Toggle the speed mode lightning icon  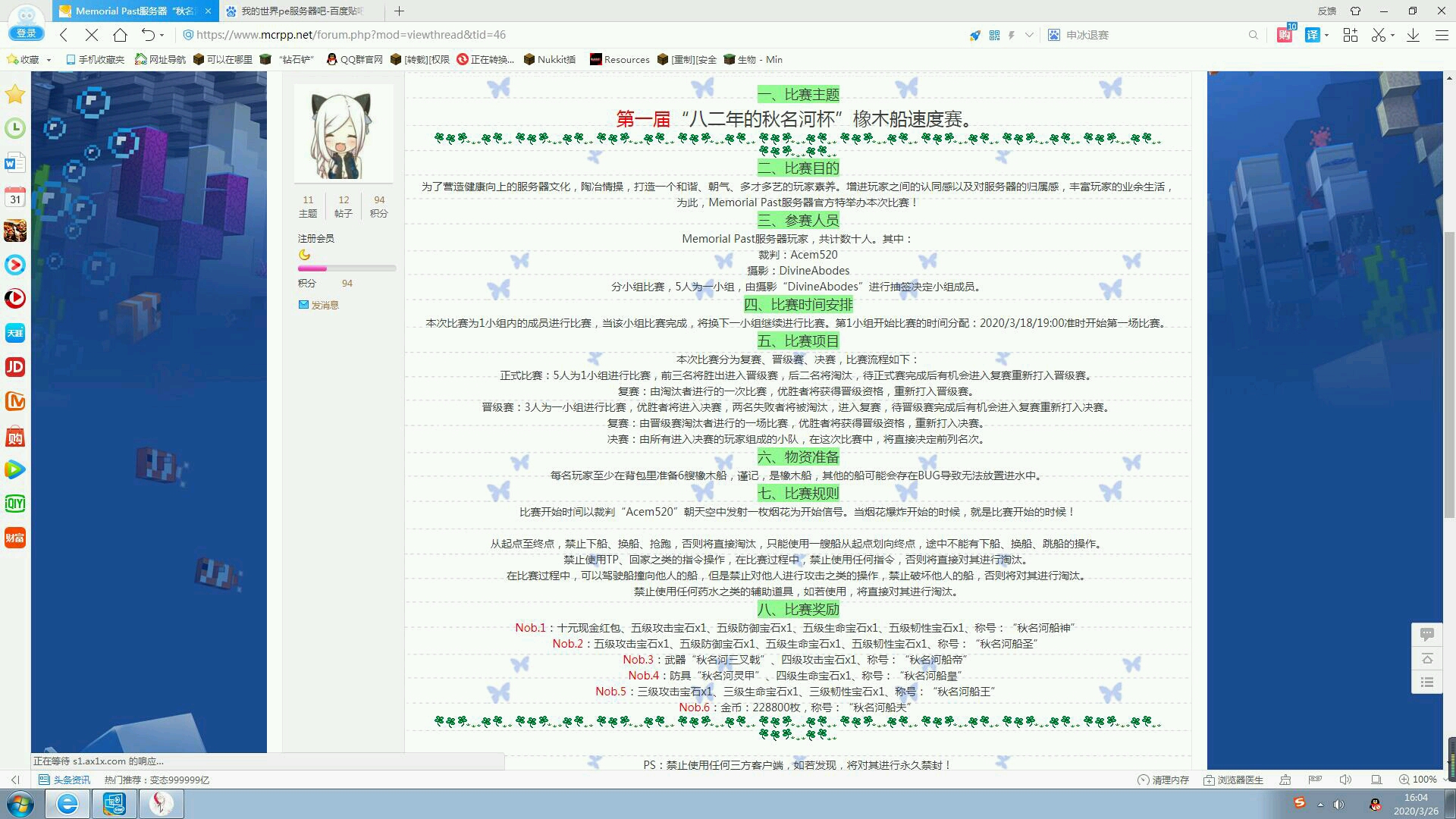tap(1012, 35)
